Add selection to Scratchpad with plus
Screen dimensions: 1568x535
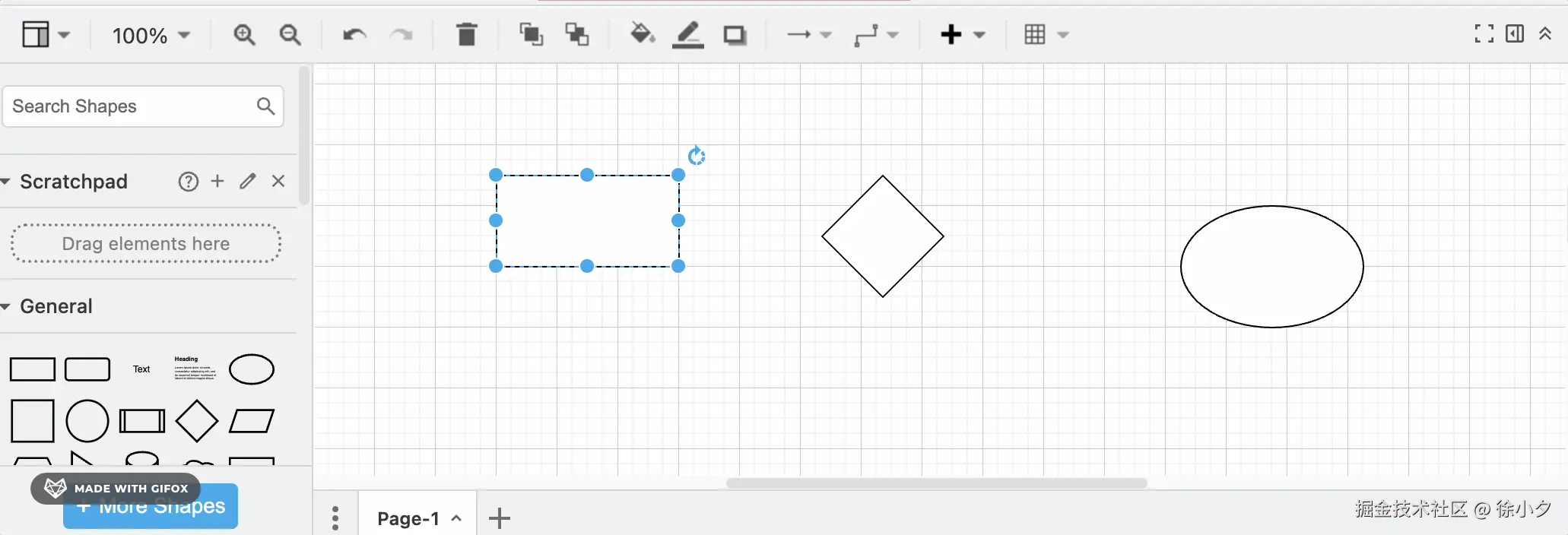pyautogui.click(x=217, y=181)
